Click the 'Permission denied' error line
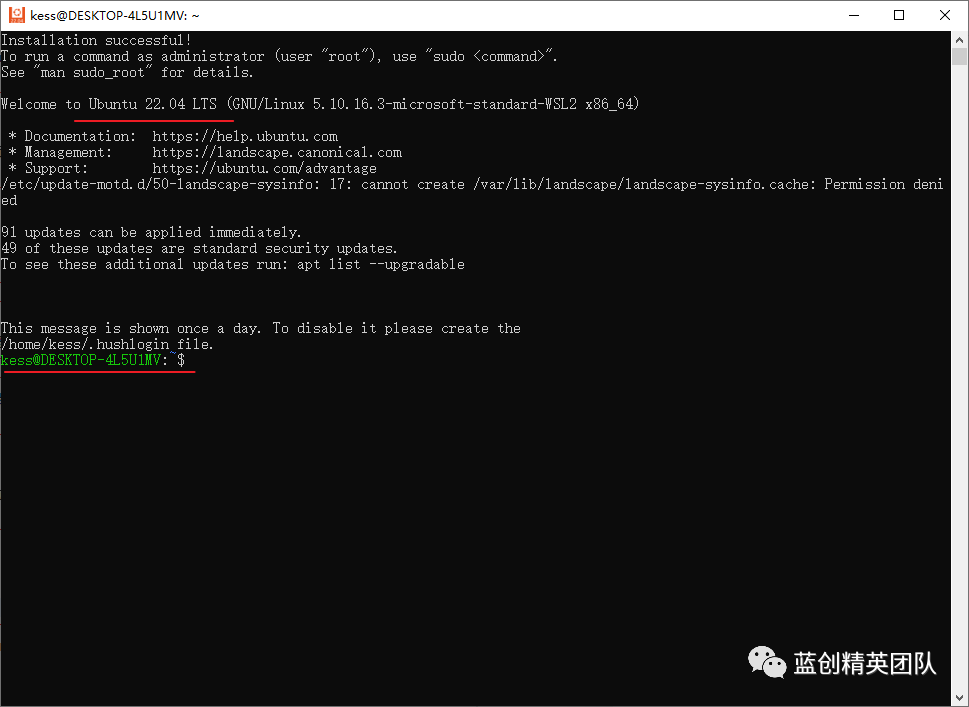 coord(472,192)
